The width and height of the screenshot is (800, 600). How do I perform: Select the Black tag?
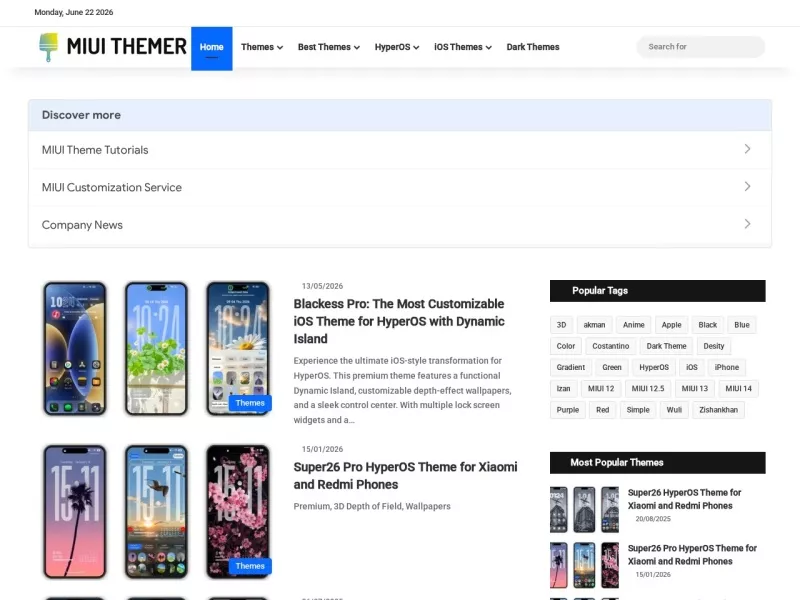click(x=708, y=325)
